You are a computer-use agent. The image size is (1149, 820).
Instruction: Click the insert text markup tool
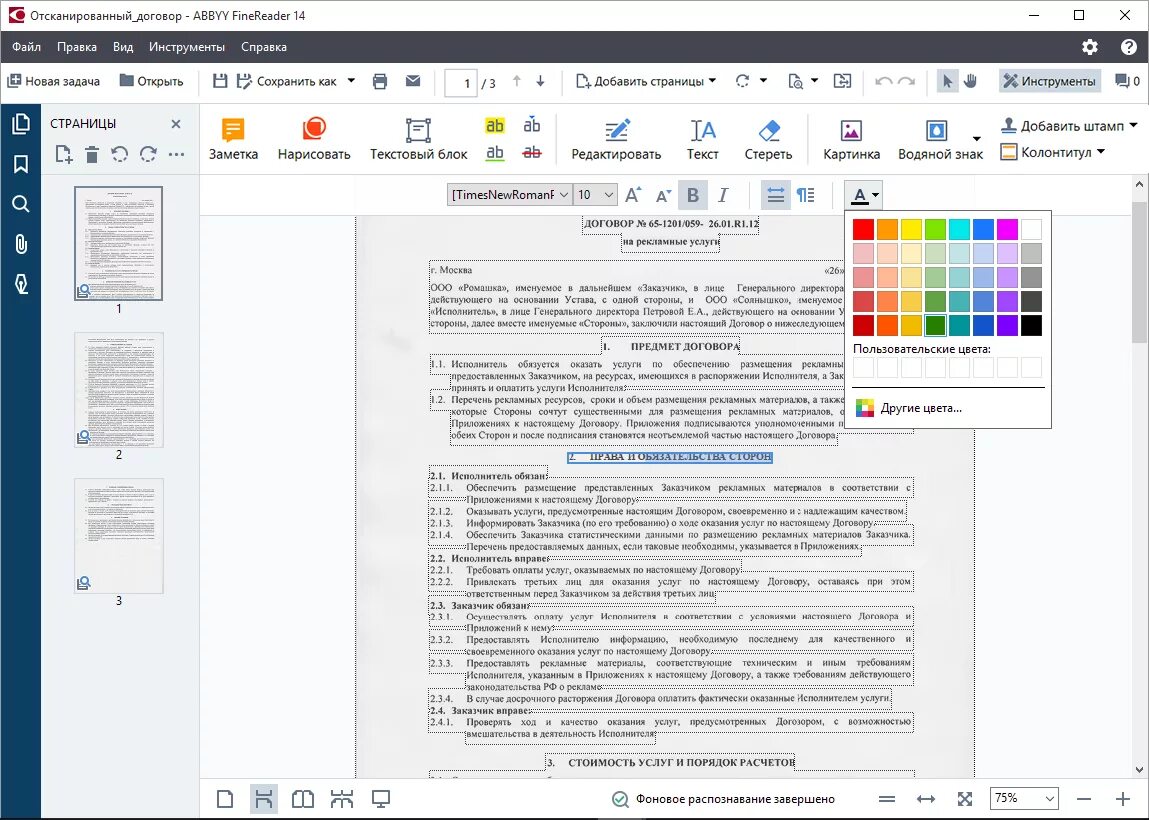coord(532,125)
